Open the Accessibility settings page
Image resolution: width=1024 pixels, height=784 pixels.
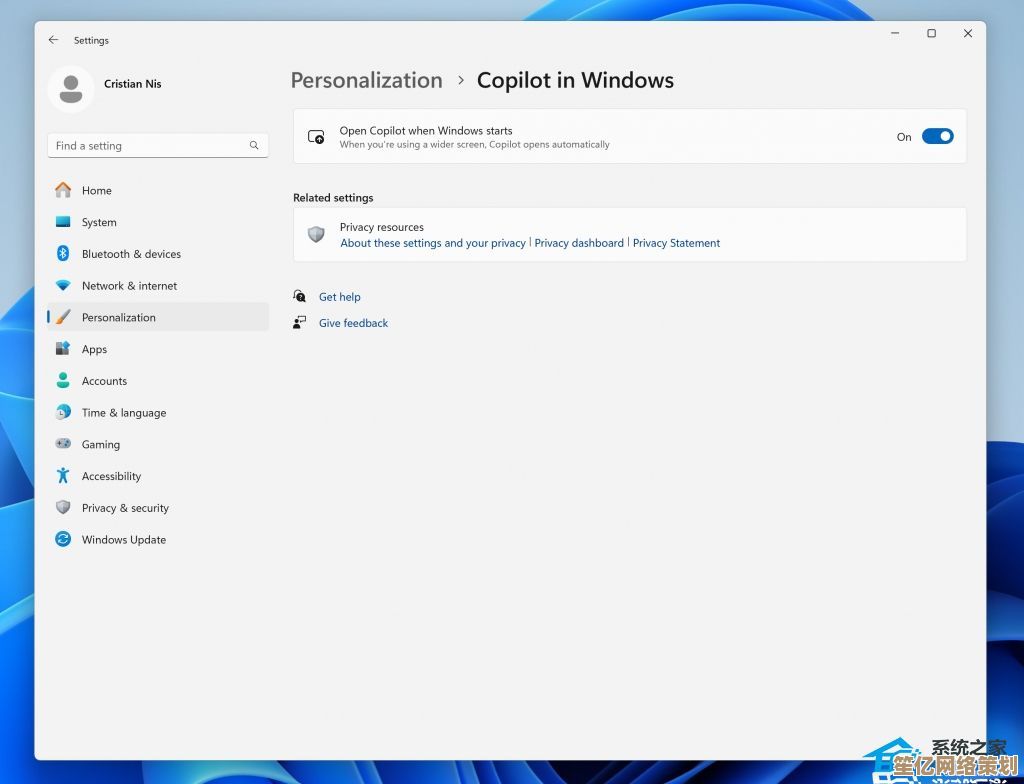pos(158,476)
